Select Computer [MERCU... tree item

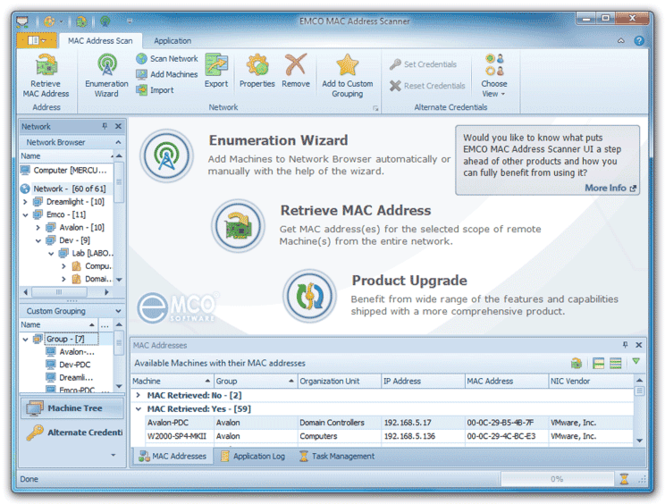click(64, 170)
